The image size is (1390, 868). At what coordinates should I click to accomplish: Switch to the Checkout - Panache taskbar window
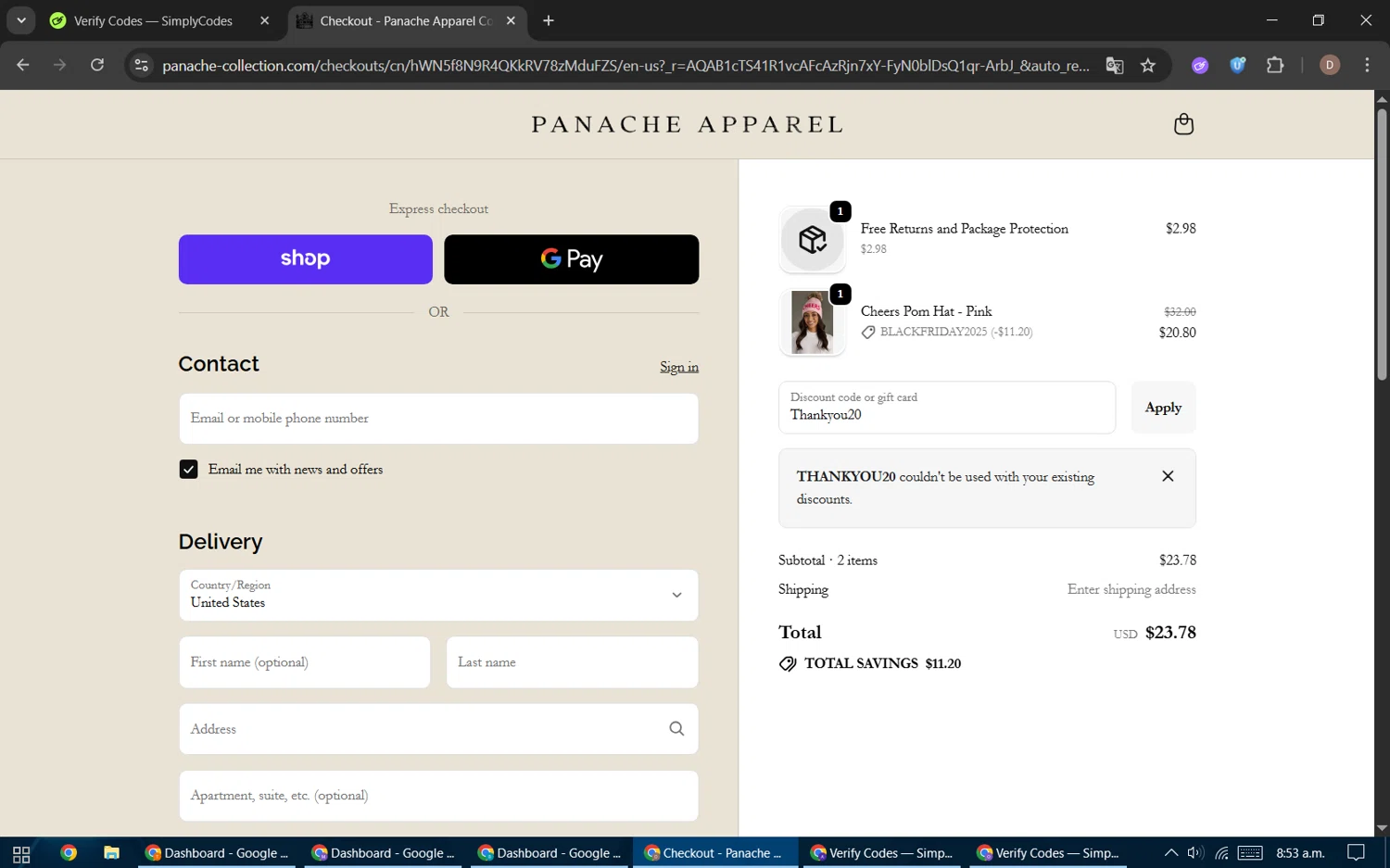tap(715, 853)
